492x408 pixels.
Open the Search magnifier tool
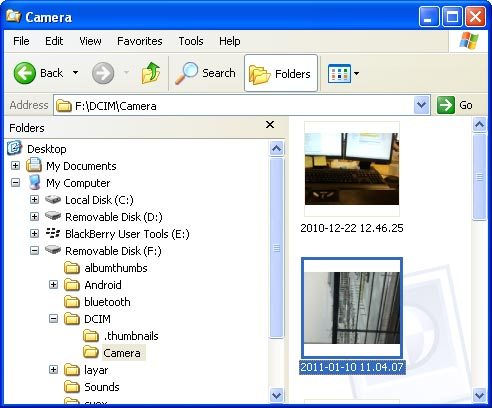coord(186,73)
